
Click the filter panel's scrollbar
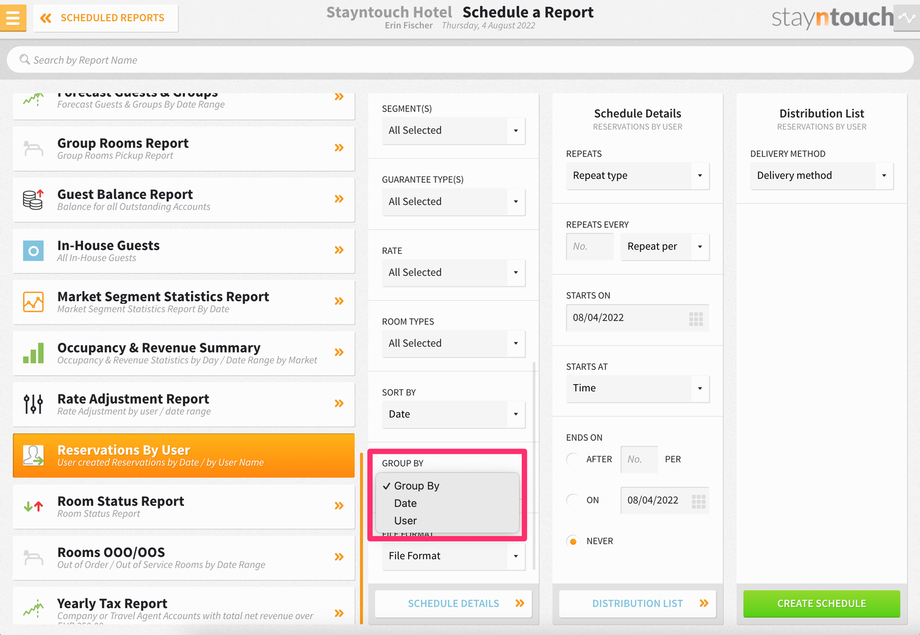[534, 465]
